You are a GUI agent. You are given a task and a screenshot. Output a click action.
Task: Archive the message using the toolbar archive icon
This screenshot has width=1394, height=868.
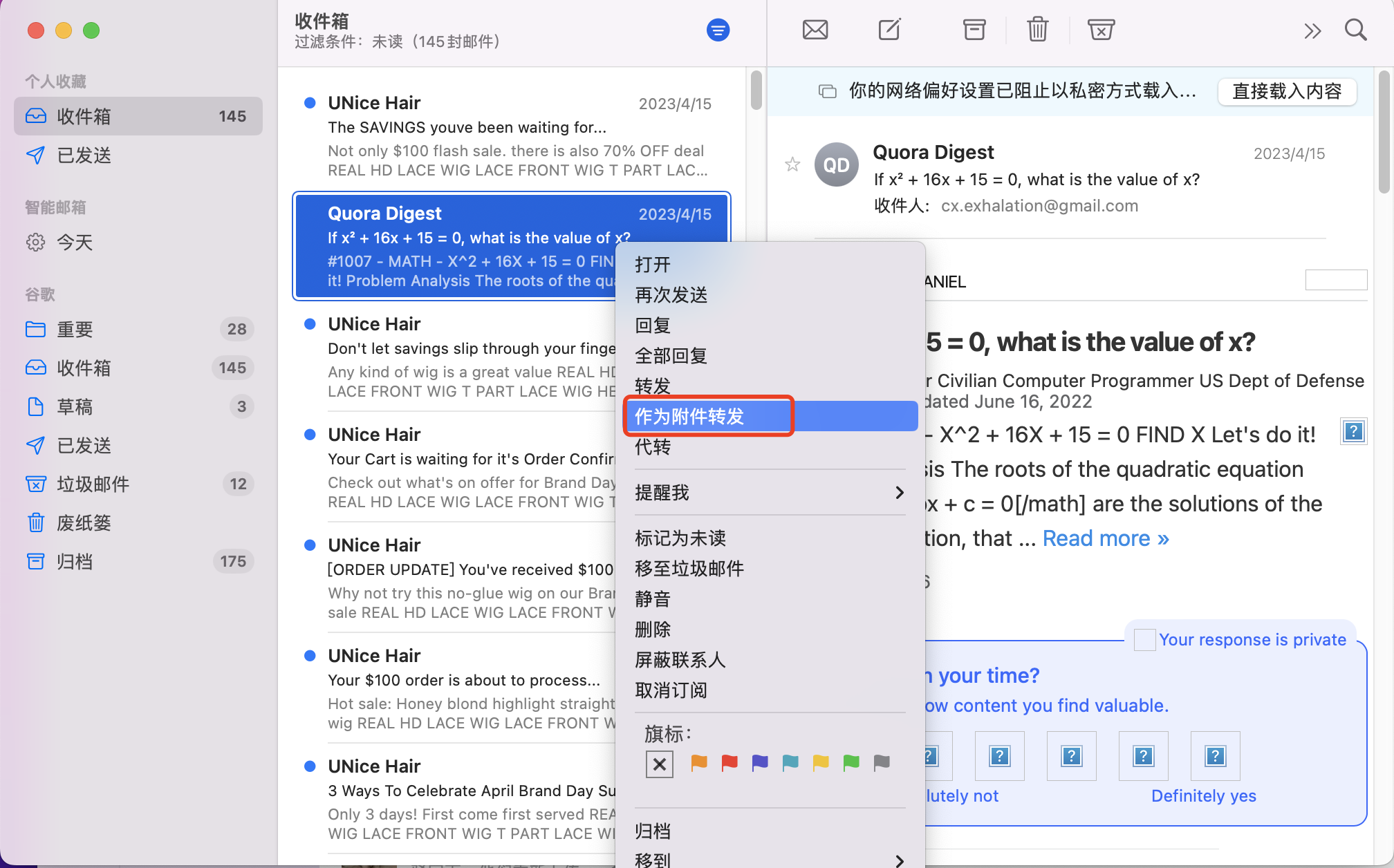click(x=974, y=30)
